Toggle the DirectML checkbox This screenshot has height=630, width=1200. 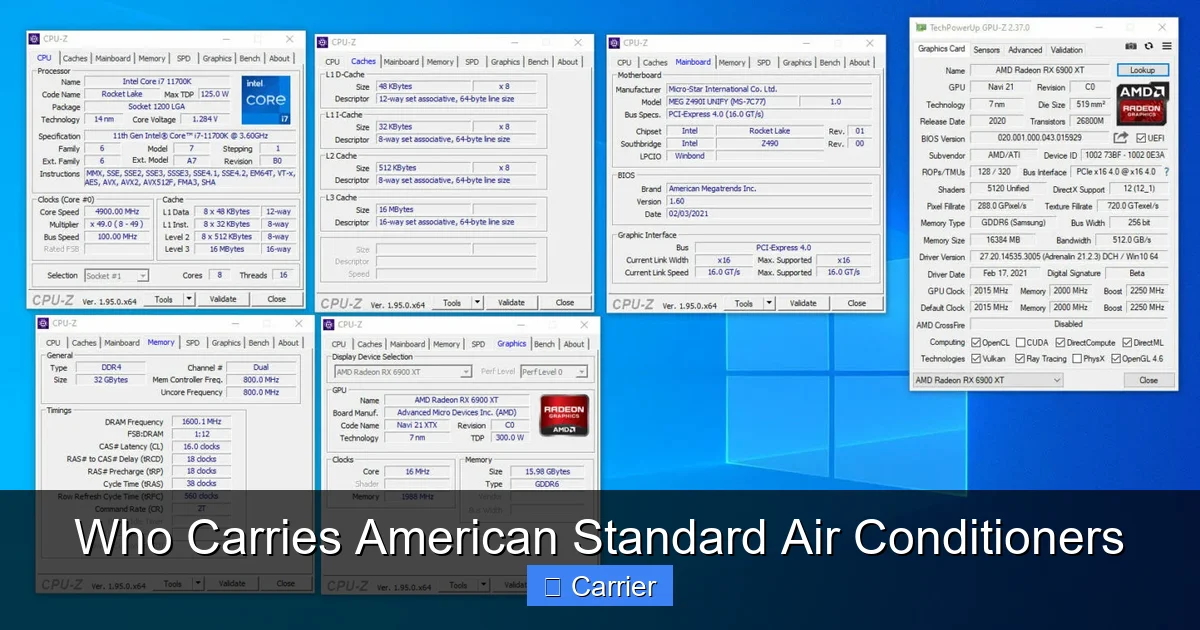pyautogui.click(x=1126, y=342)
